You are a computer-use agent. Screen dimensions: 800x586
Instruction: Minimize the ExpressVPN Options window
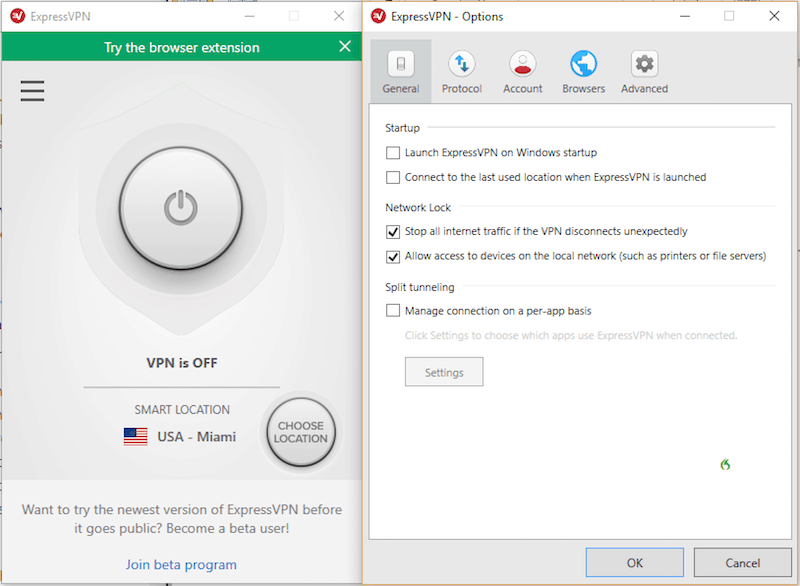(x=685, y=16)
